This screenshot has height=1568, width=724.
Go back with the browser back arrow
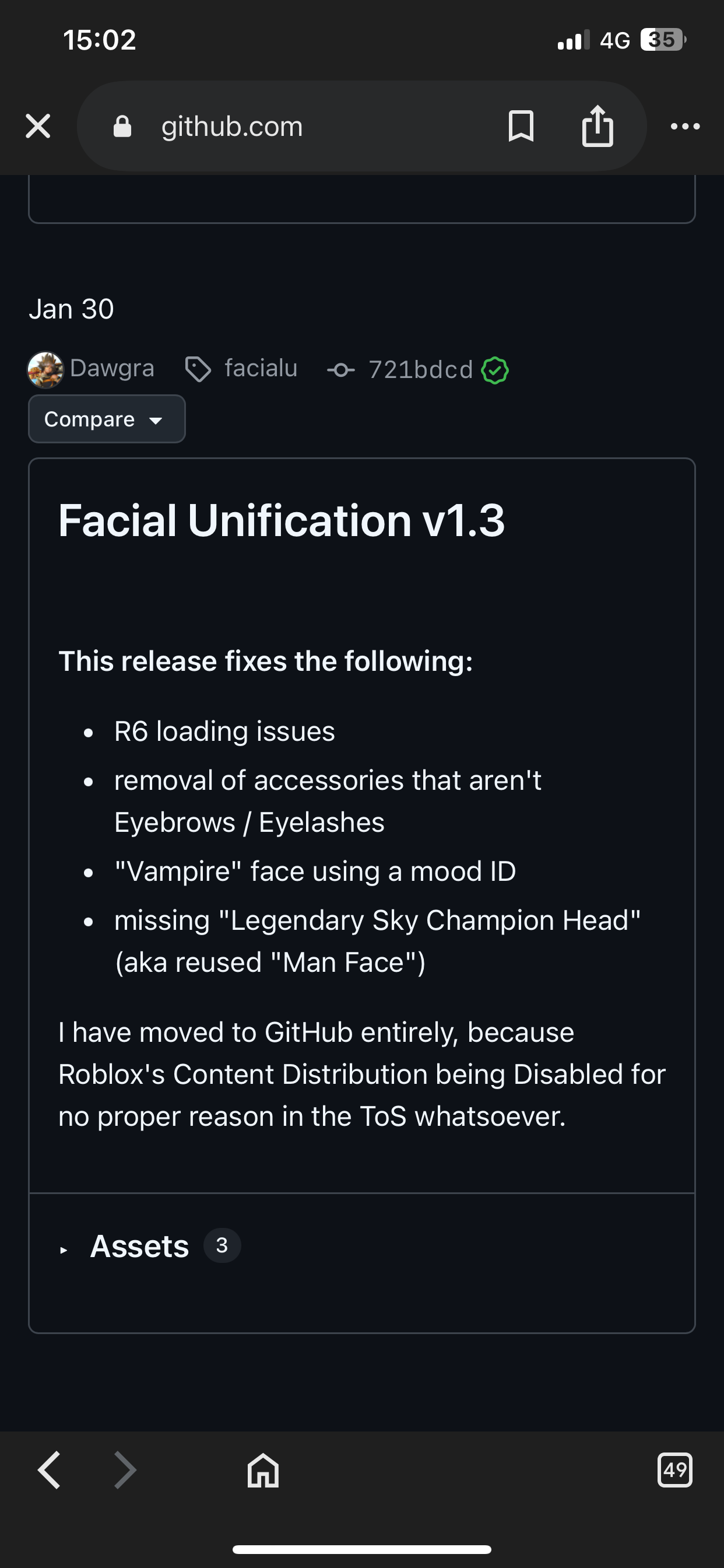tap(50, 1470)
